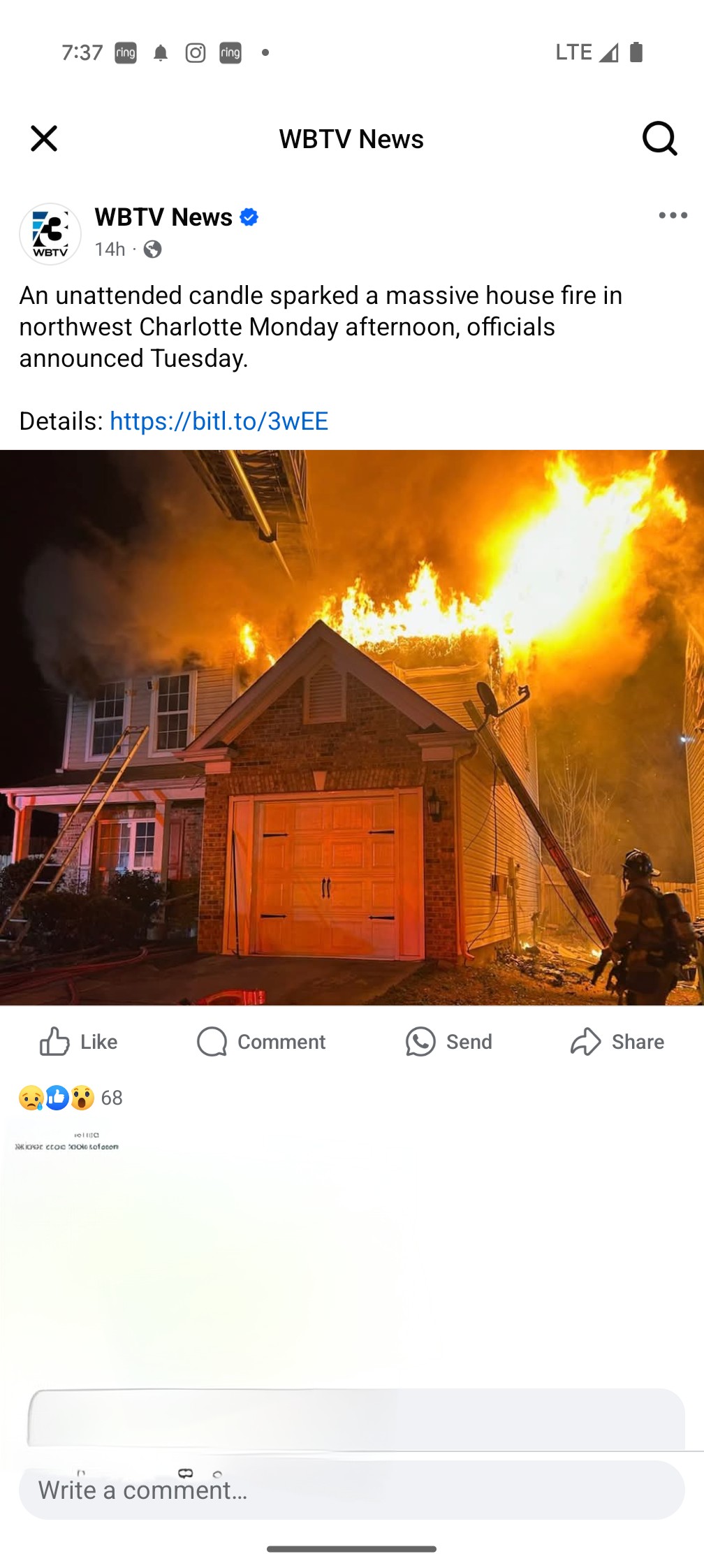Open the three-dot post options menu
Screen dimensions: 704x1568
point(673,215)
